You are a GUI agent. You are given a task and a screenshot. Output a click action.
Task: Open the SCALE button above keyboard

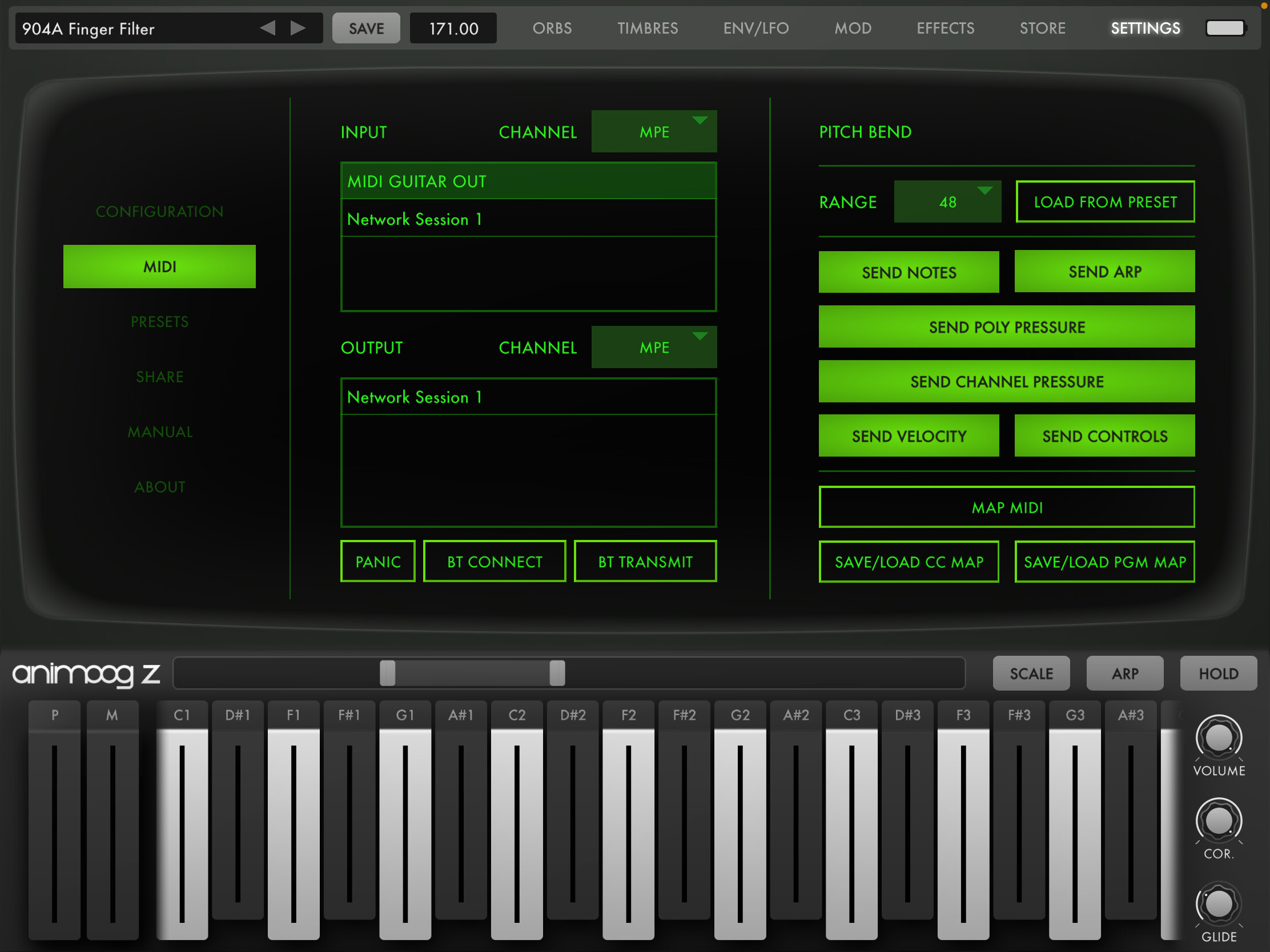pyautogui.click(x=1031, y=673)
